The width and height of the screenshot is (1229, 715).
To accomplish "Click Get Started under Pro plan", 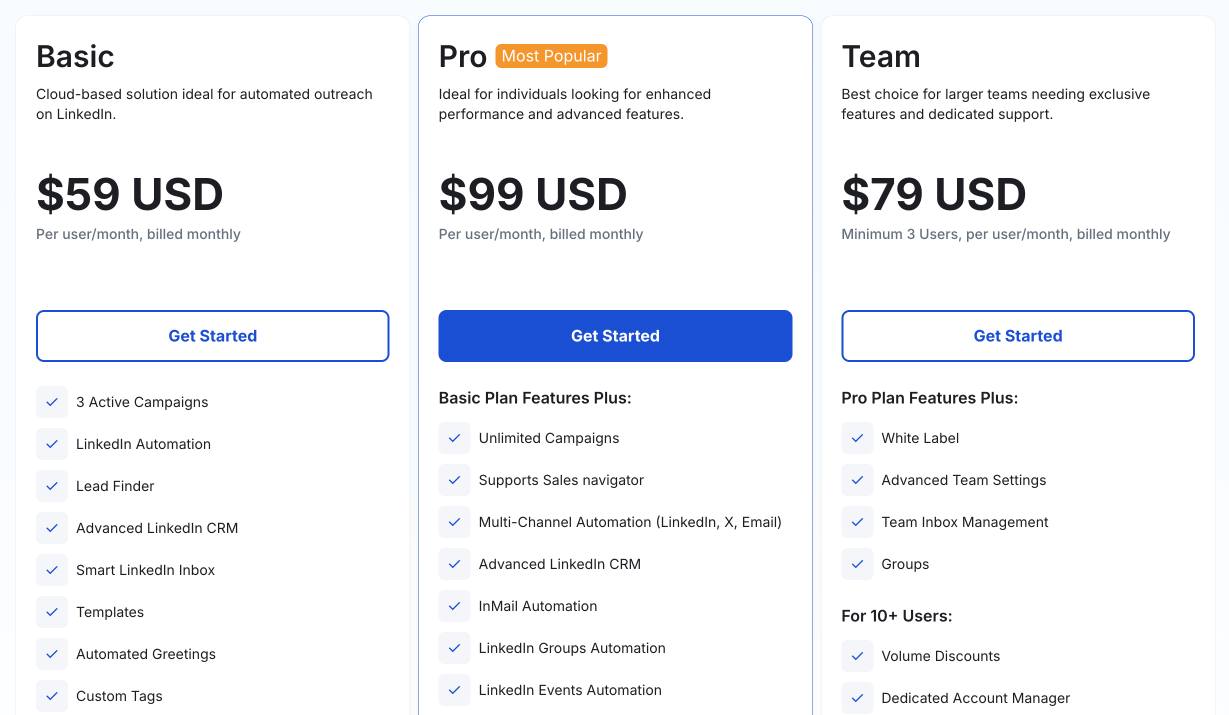I will (615, 336).
